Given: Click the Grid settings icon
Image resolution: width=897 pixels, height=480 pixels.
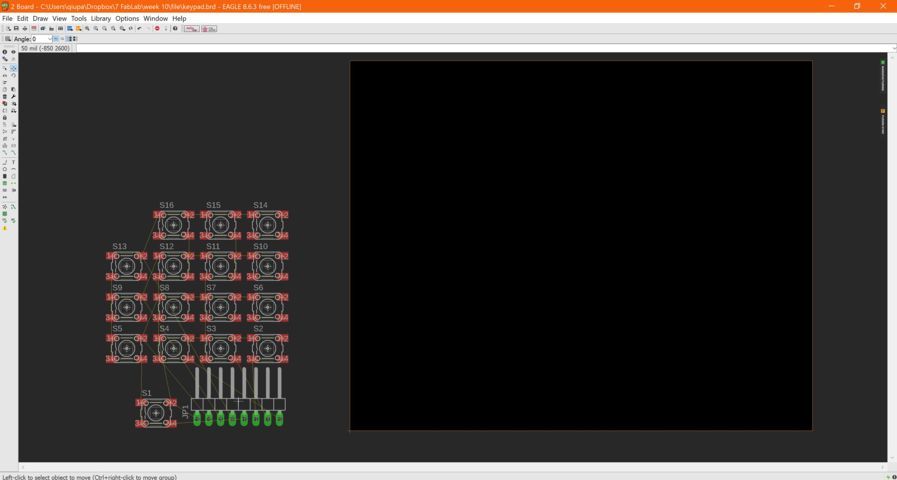Looking at the screenshot, I should pyautogui.click(x=8, y=39).
